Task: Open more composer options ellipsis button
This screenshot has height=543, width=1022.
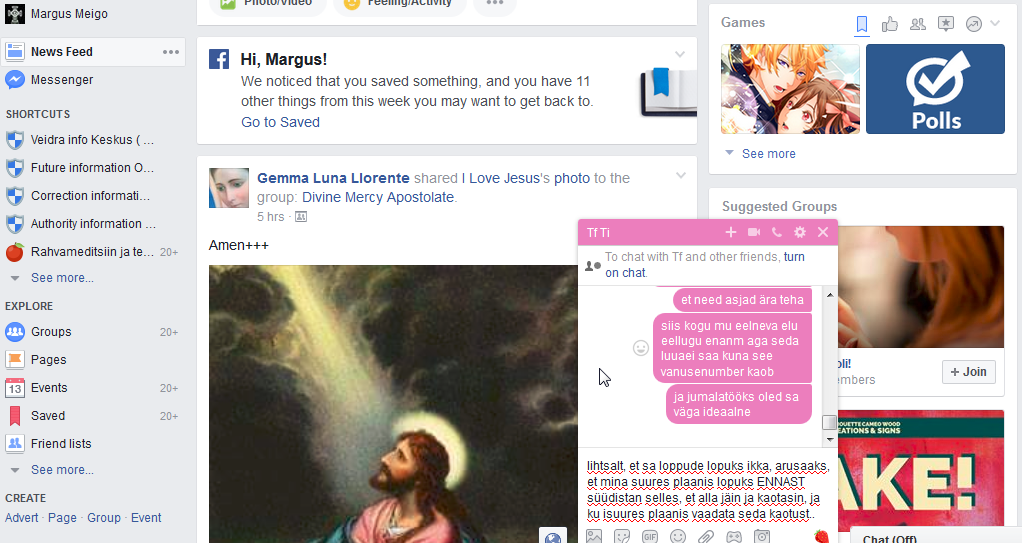Action: [495, 3]
